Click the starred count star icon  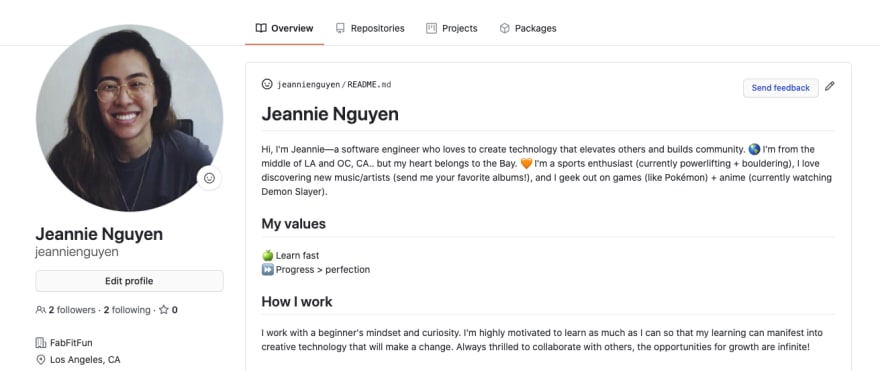tap(164, 310)
